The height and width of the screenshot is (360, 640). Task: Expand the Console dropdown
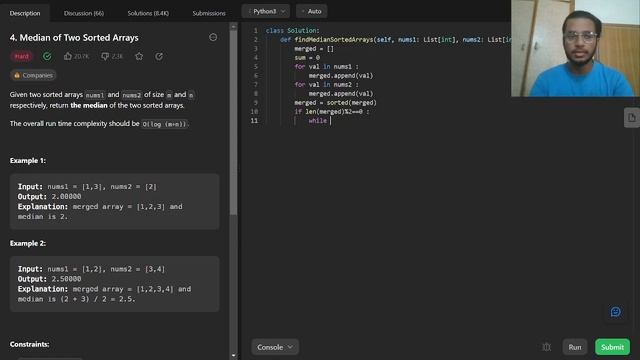click(x=275, y=347)
